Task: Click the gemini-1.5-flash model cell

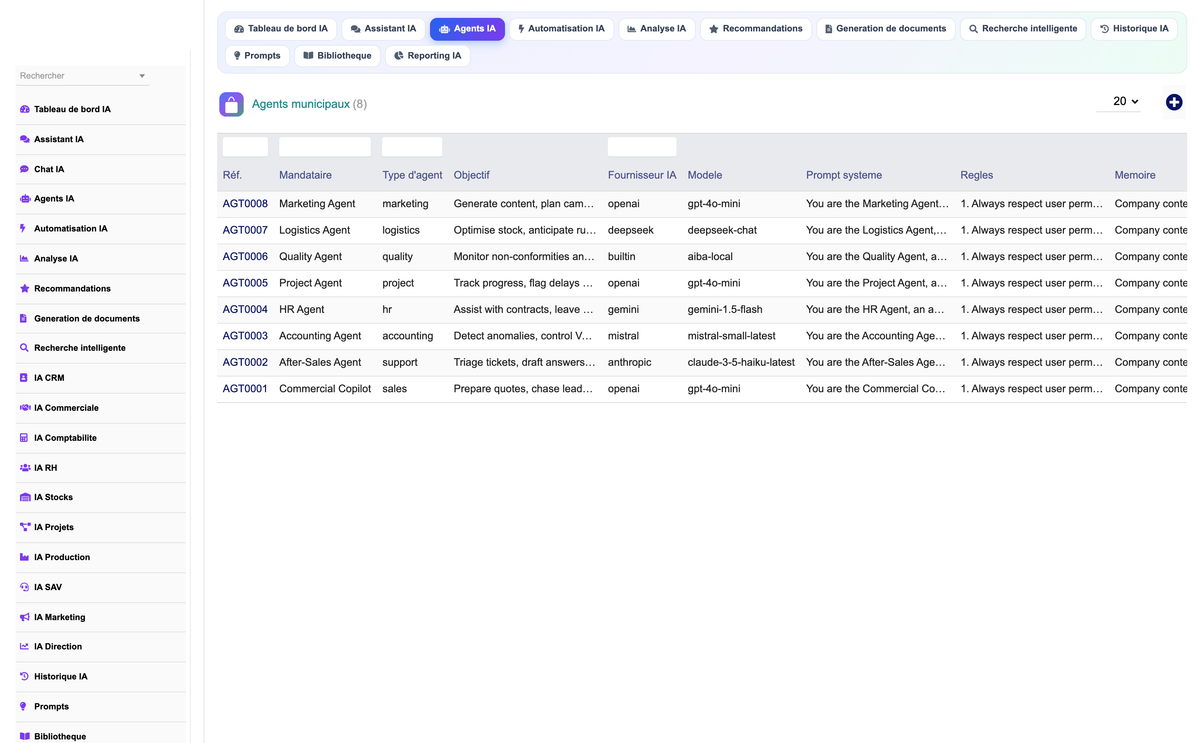Action: coord(725,310)
